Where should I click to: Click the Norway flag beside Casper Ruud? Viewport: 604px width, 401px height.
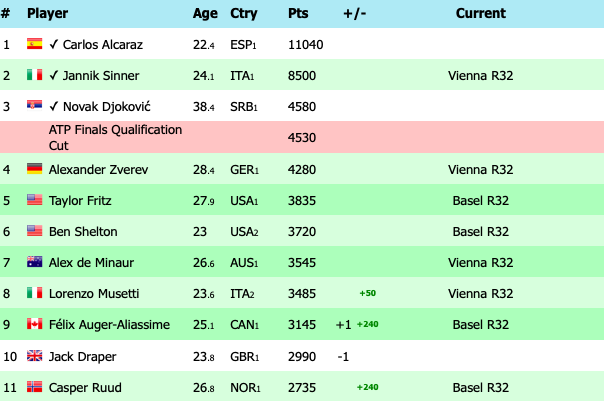click(x=35, y=387)
